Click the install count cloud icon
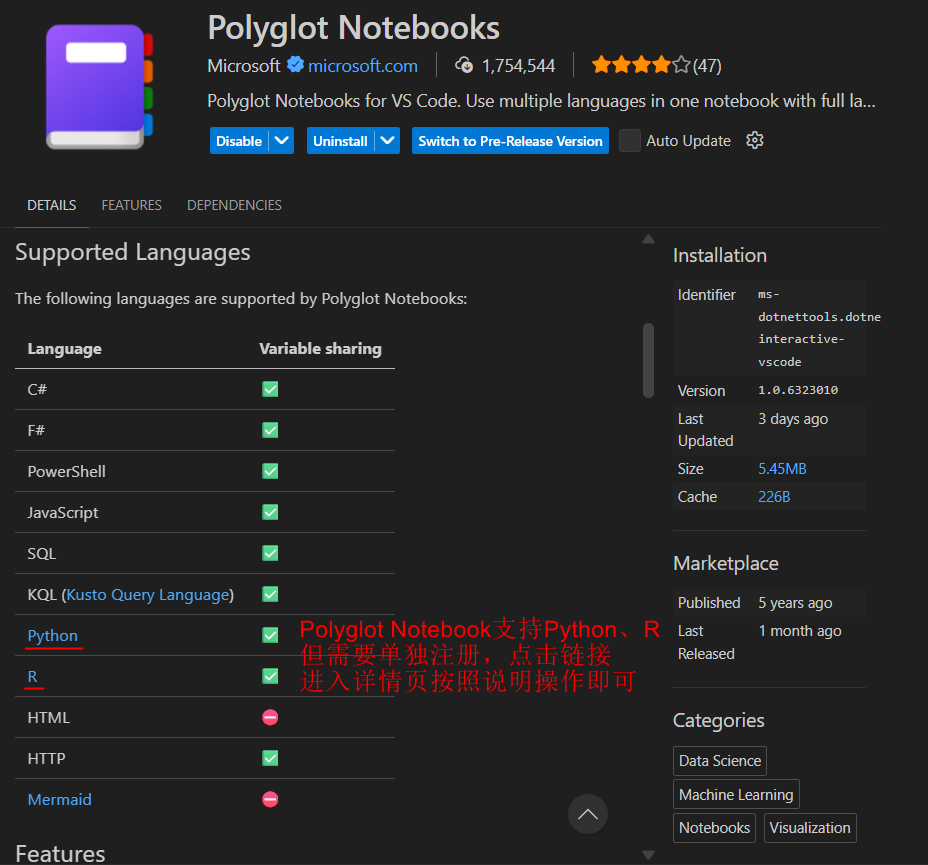 464,65
